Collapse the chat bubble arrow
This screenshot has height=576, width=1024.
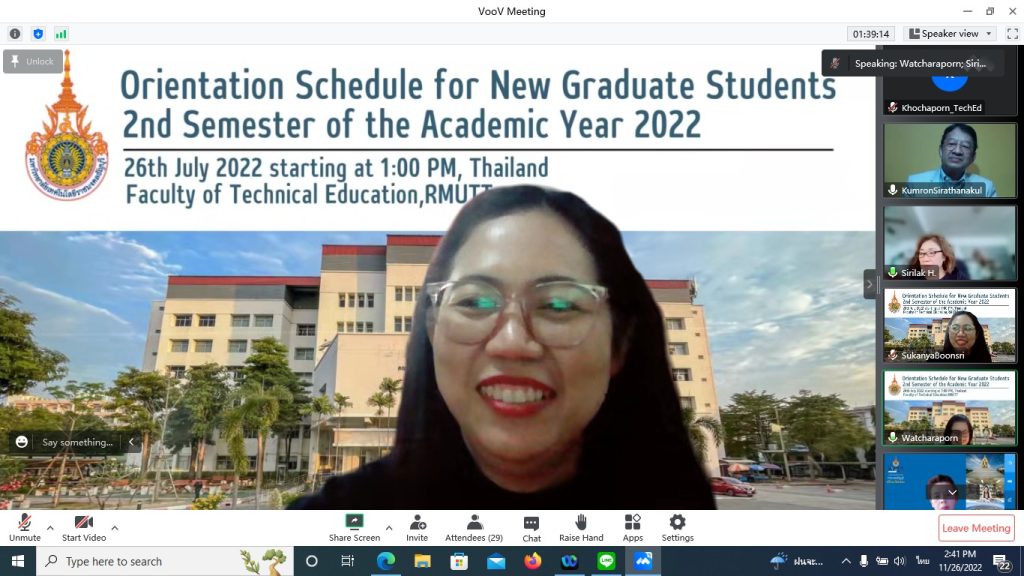(131, 442)
